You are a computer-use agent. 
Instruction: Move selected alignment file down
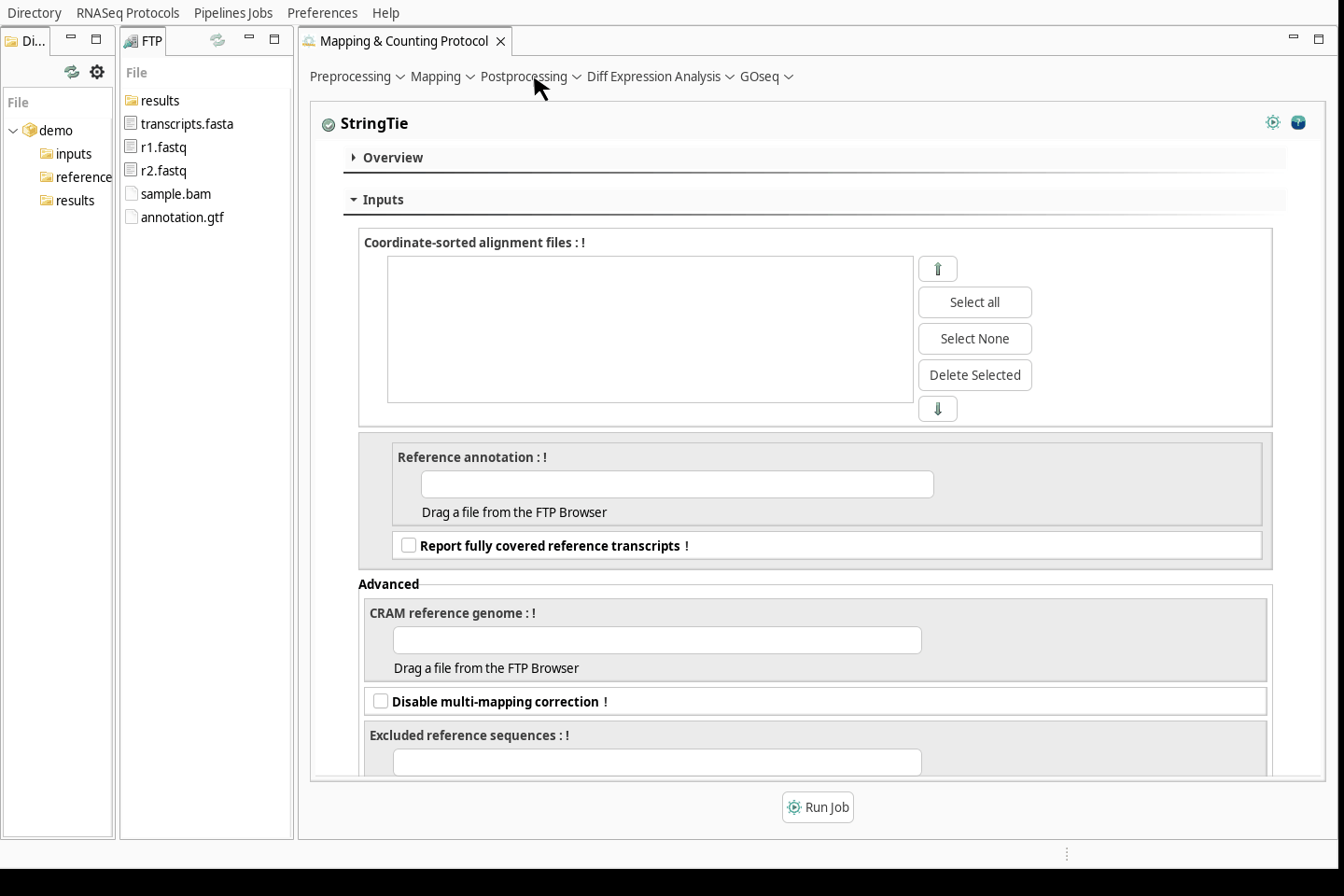pyautogui.click(x=938, y=409)
